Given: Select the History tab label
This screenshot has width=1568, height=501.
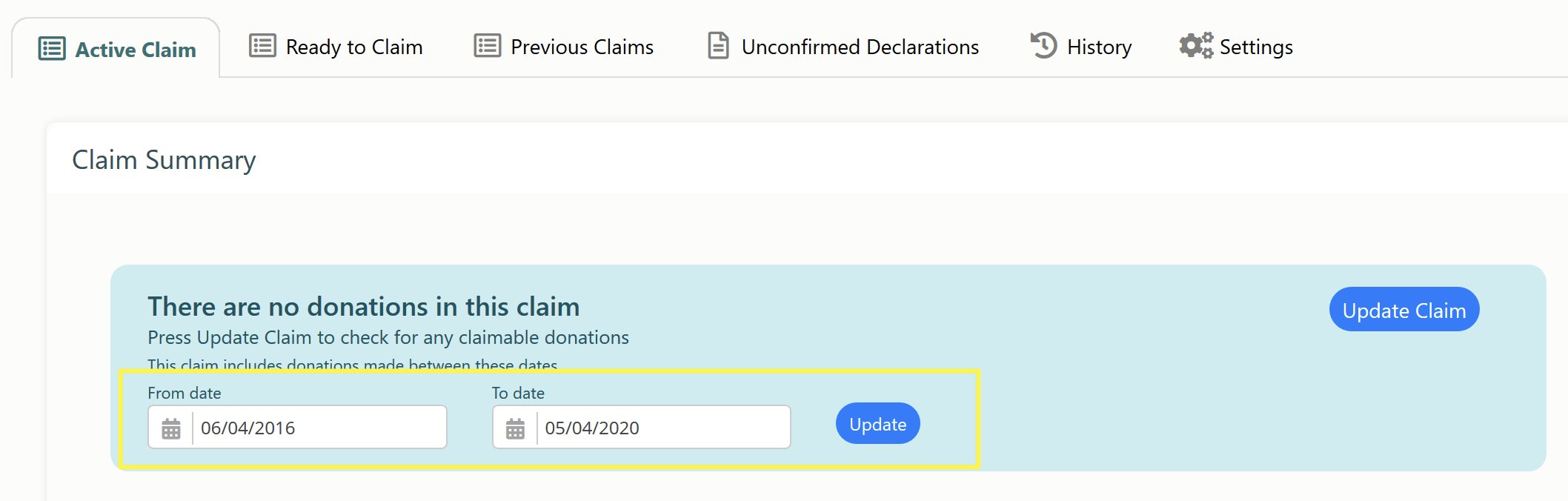Looking at the screenshot, I should [x=1099, y=47].
